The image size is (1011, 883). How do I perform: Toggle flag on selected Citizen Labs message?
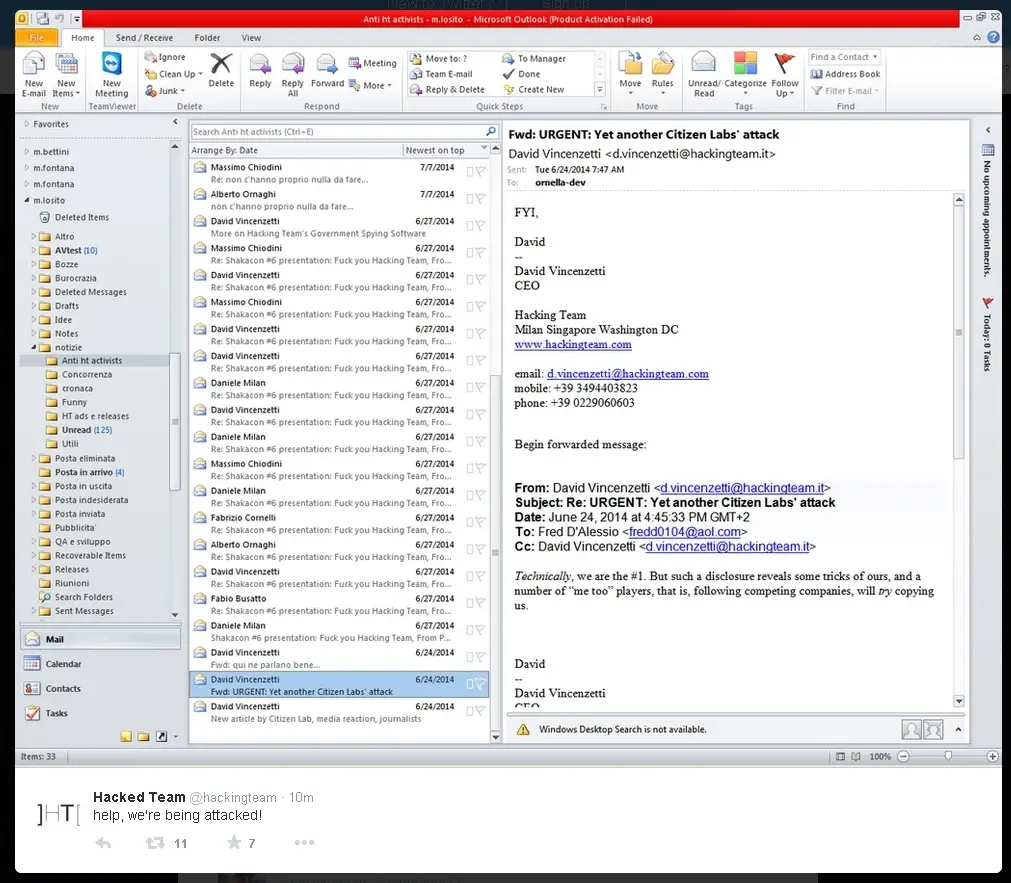coord(480,684)
